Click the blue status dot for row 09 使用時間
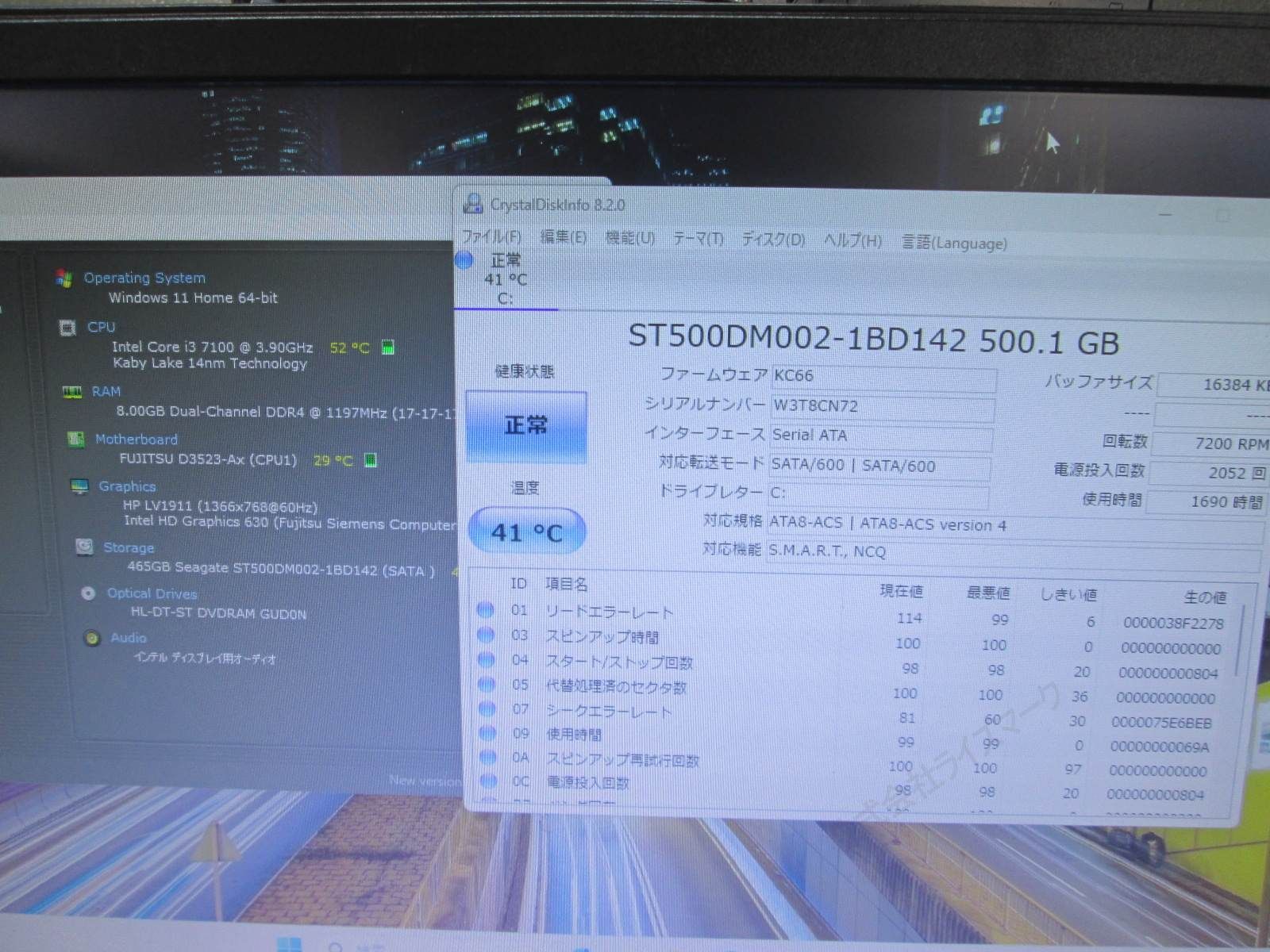 tap(487, 733)
